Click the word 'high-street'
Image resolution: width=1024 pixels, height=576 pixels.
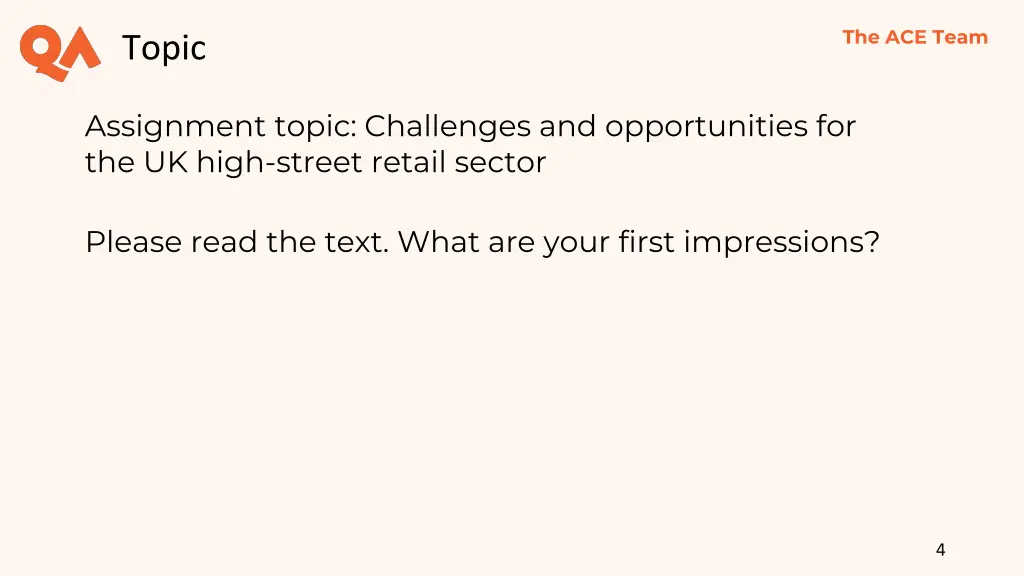[279, 163]
